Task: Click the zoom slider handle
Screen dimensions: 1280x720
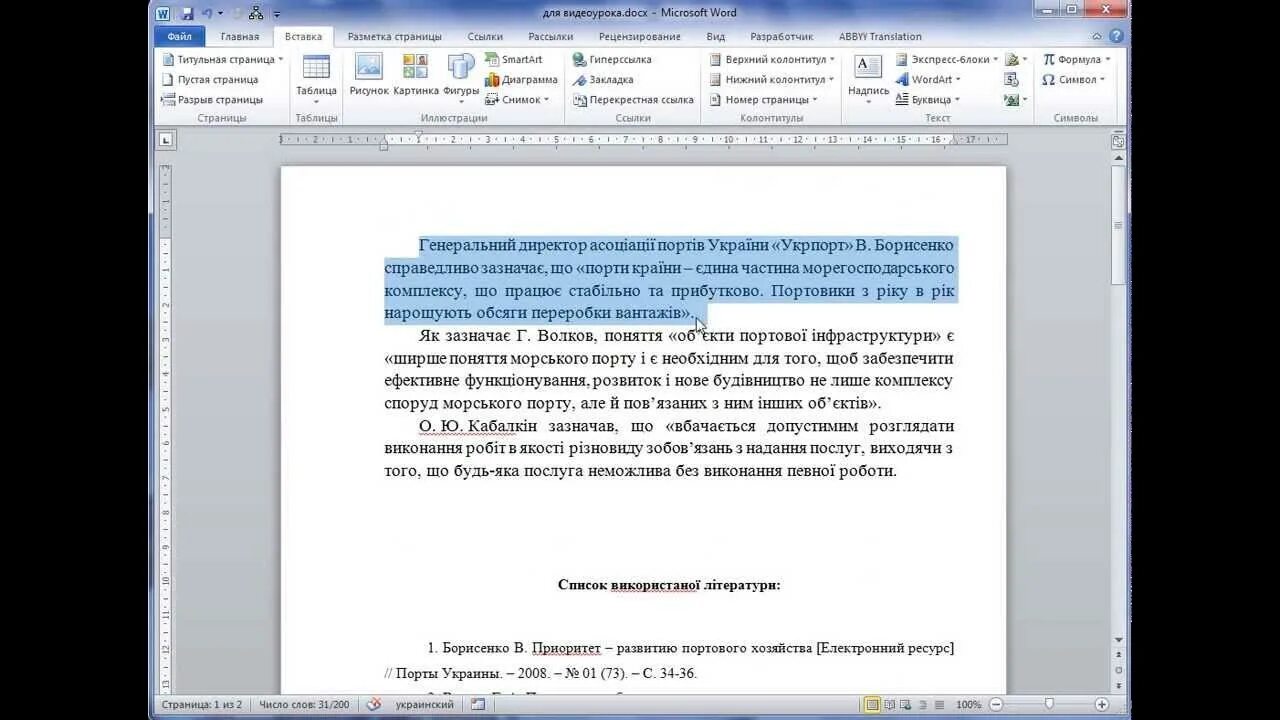Action: click(1049, 704)
